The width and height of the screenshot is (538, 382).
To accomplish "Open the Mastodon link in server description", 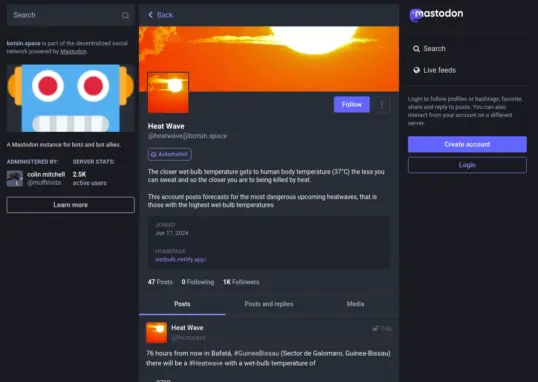I will [73, 51].
